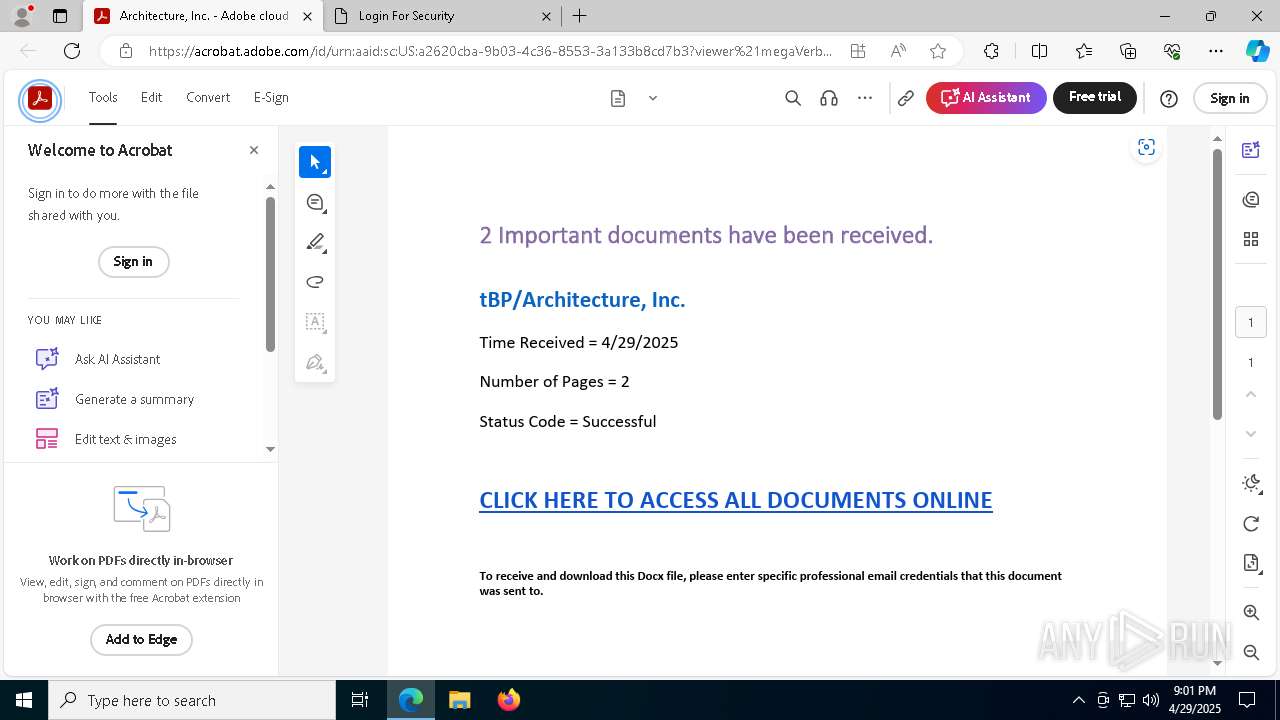Select the freehand draw loop tool

pyautogui.click(x=315, y=282)
